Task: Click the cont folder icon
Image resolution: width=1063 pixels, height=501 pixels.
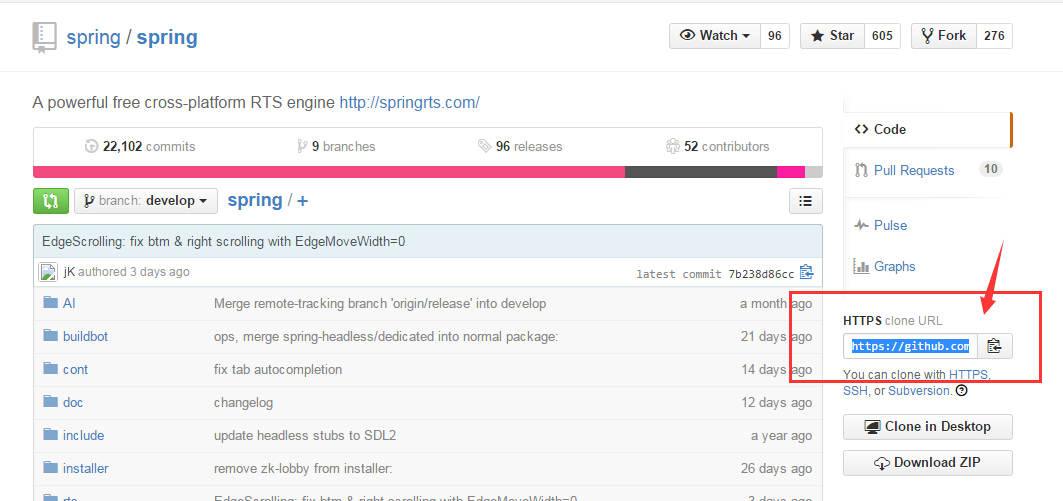Action: point(51,368)
